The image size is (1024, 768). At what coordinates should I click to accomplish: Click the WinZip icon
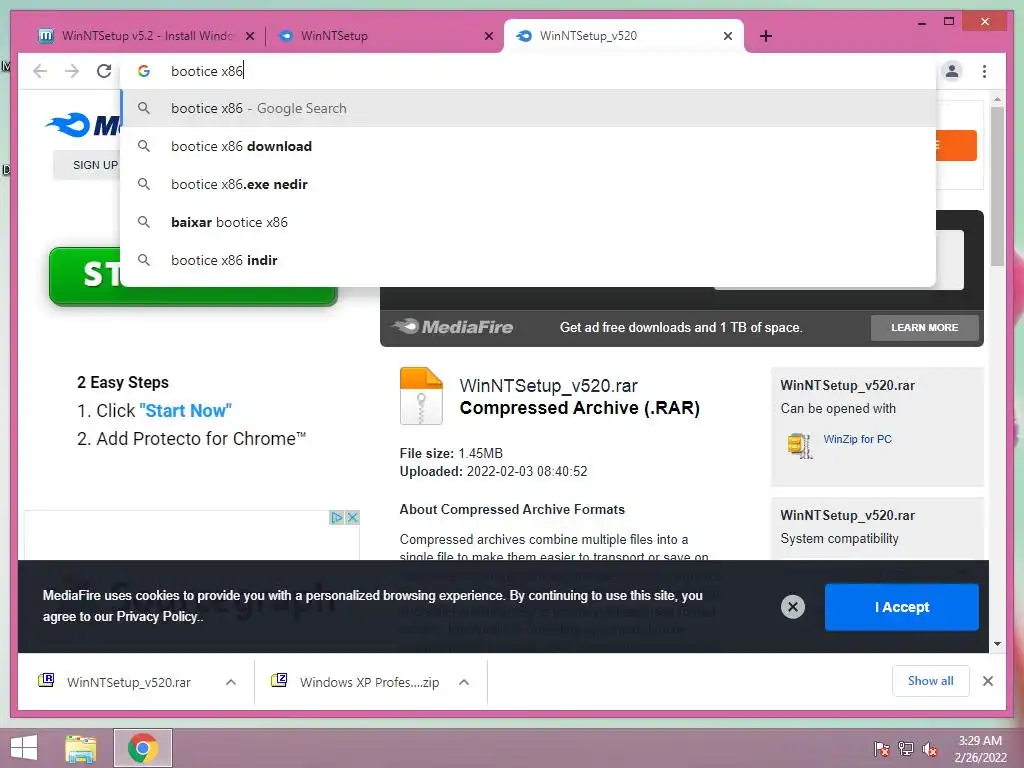[x=799, y=445]
